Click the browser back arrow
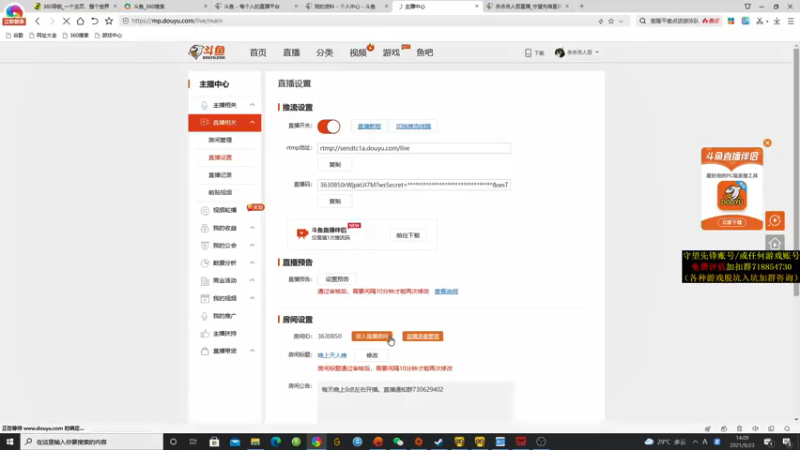The image size is (800, 450). click(37, 21)
